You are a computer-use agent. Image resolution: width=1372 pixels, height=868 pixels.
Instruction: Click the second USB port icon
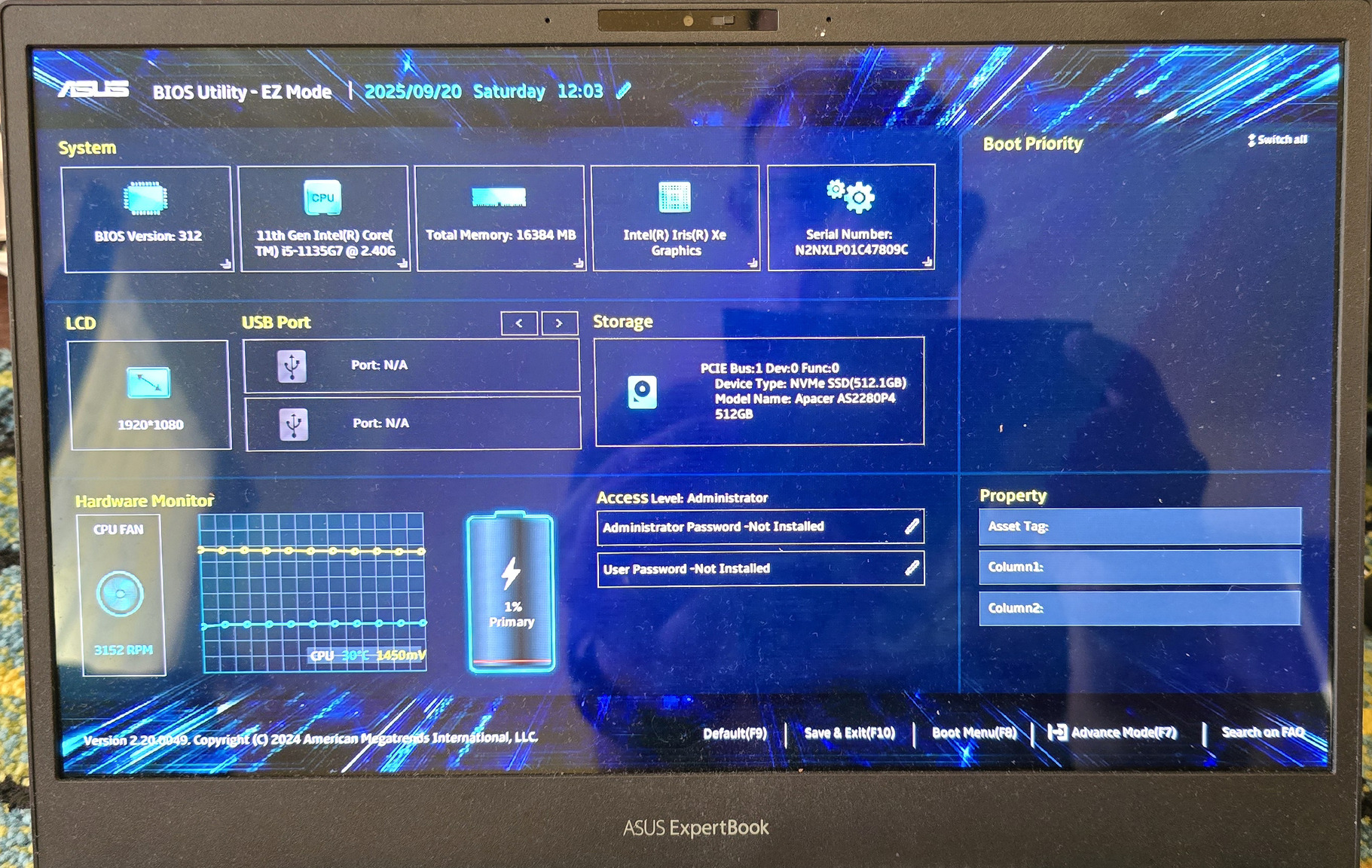point(294,424)
